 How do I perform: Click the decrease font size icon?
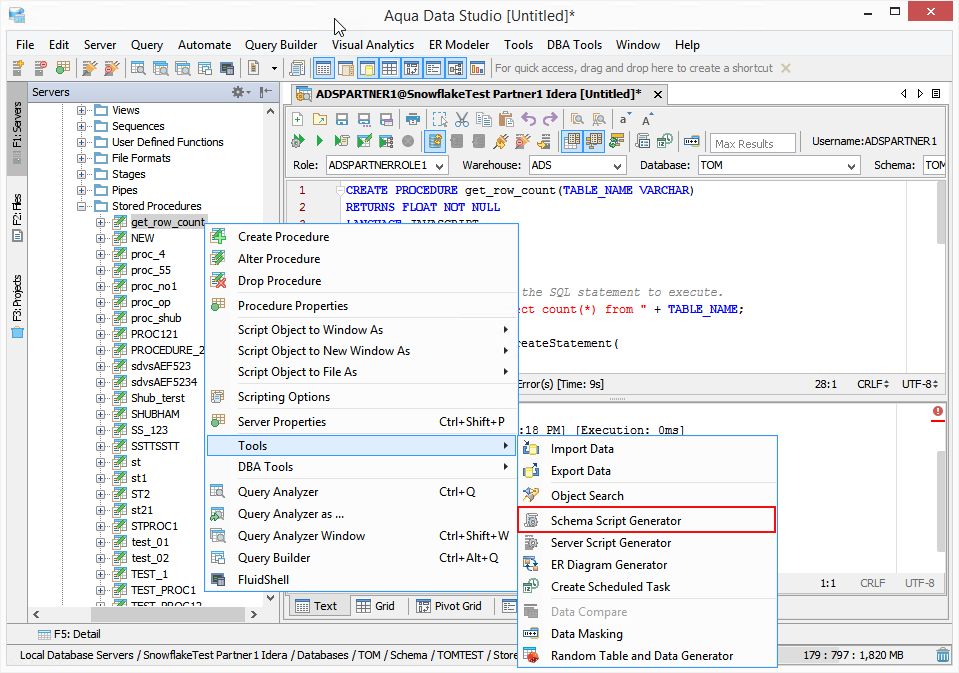(x=624, y=119)
